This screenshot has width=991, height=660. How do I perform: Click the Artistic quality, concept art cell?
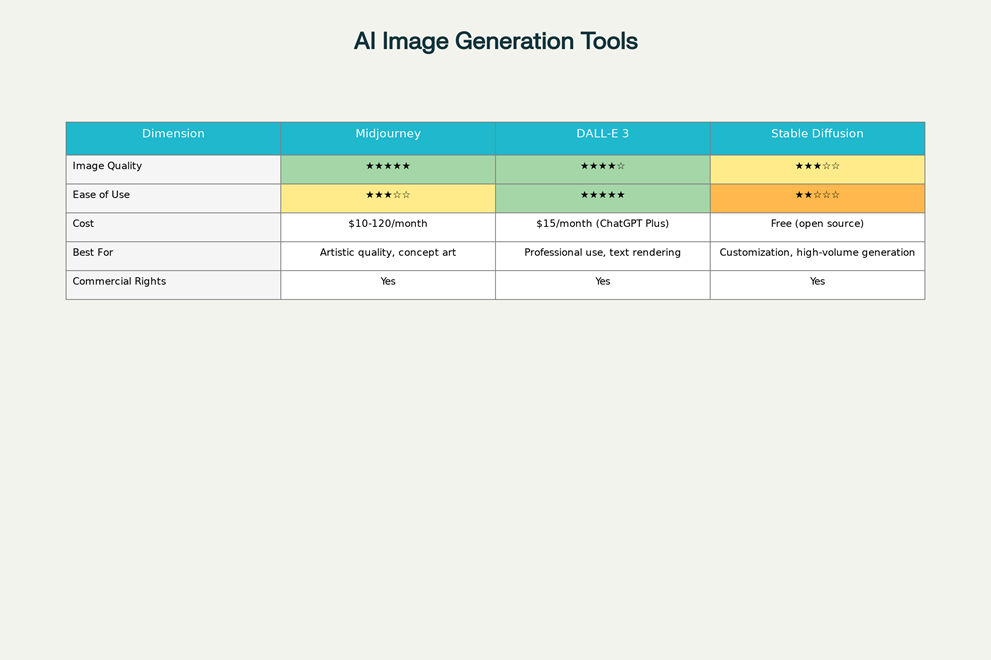click(x=388, y=253)
